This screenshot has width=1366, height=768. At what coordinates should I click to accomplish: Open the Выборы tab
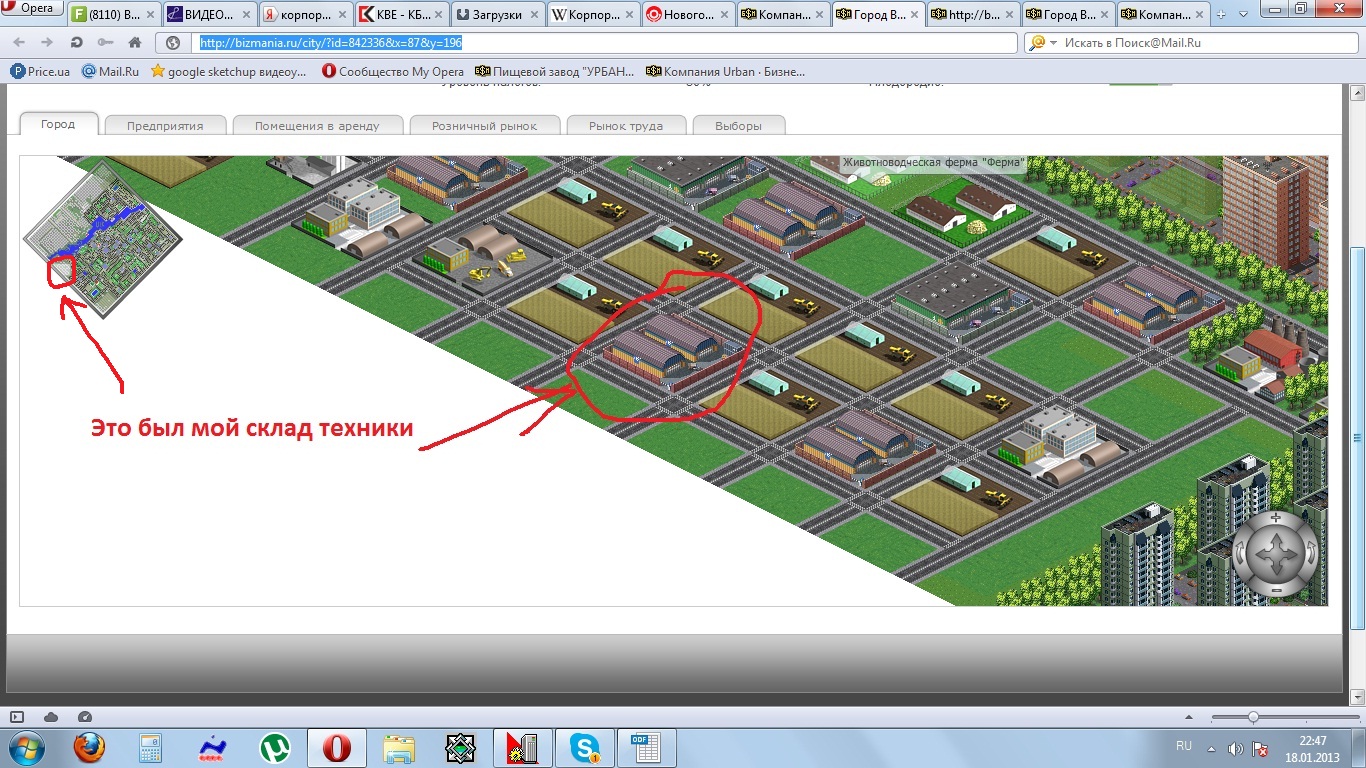pyautogui.click(x=738, y=126)
